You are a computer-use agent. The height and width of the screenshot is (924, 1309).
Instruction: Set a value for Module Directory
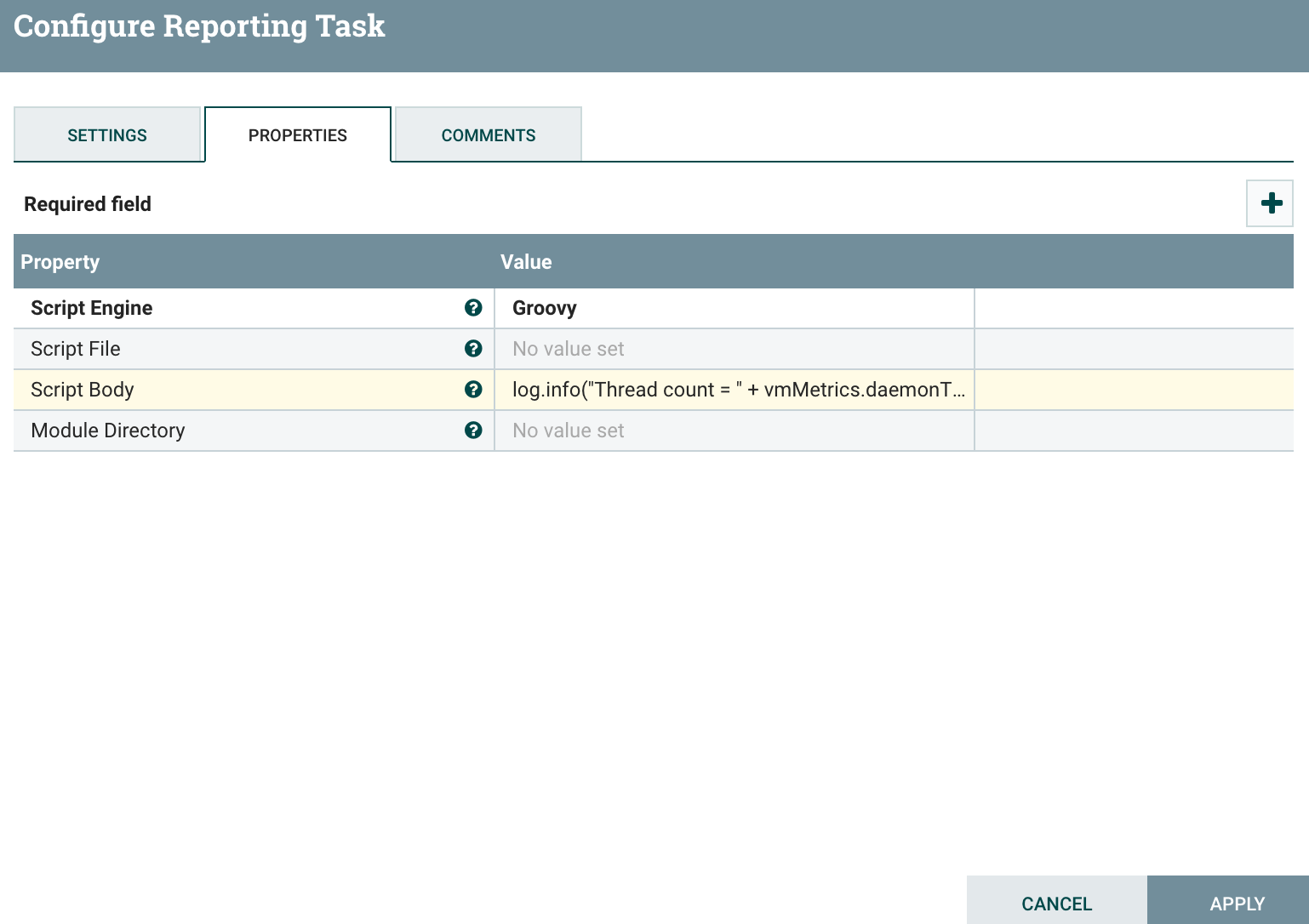tap(734, 431)
